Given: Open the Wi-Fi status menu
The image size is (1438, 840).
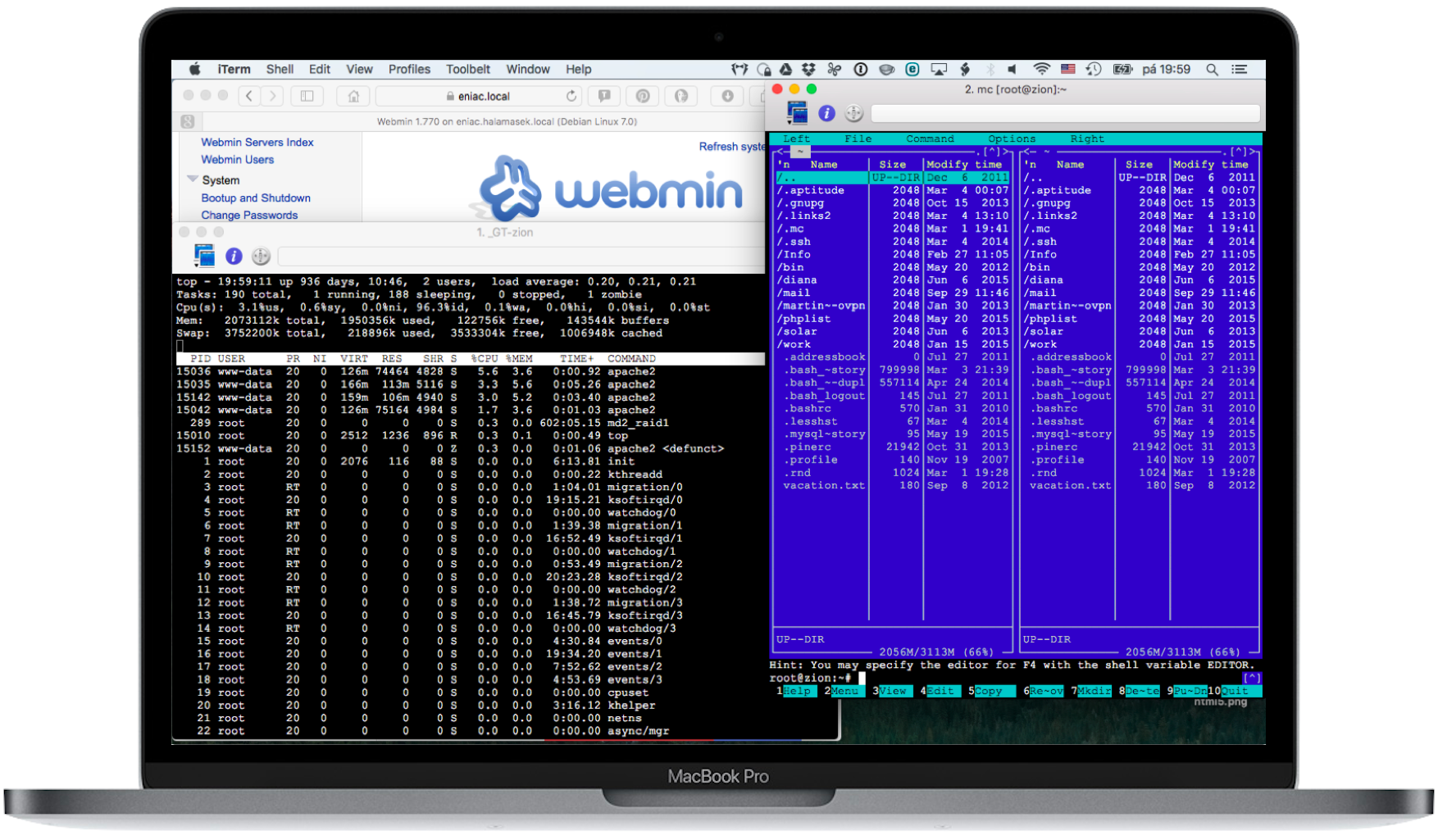Looking at the screenshot, I should pyautogui.click(x=1041, y=70).
